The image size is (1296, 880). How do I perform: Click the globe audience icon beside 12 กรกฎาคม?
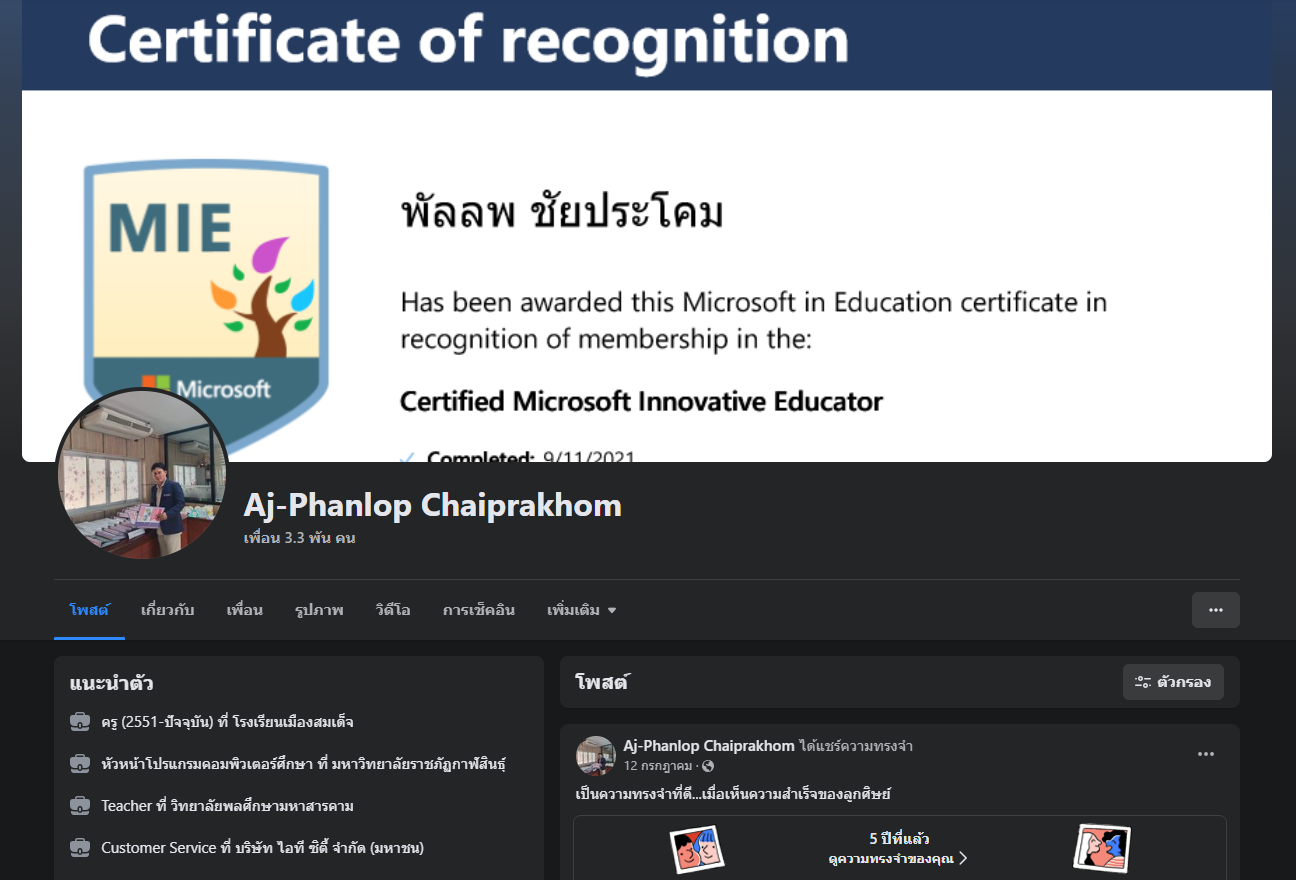coord(708,766)
